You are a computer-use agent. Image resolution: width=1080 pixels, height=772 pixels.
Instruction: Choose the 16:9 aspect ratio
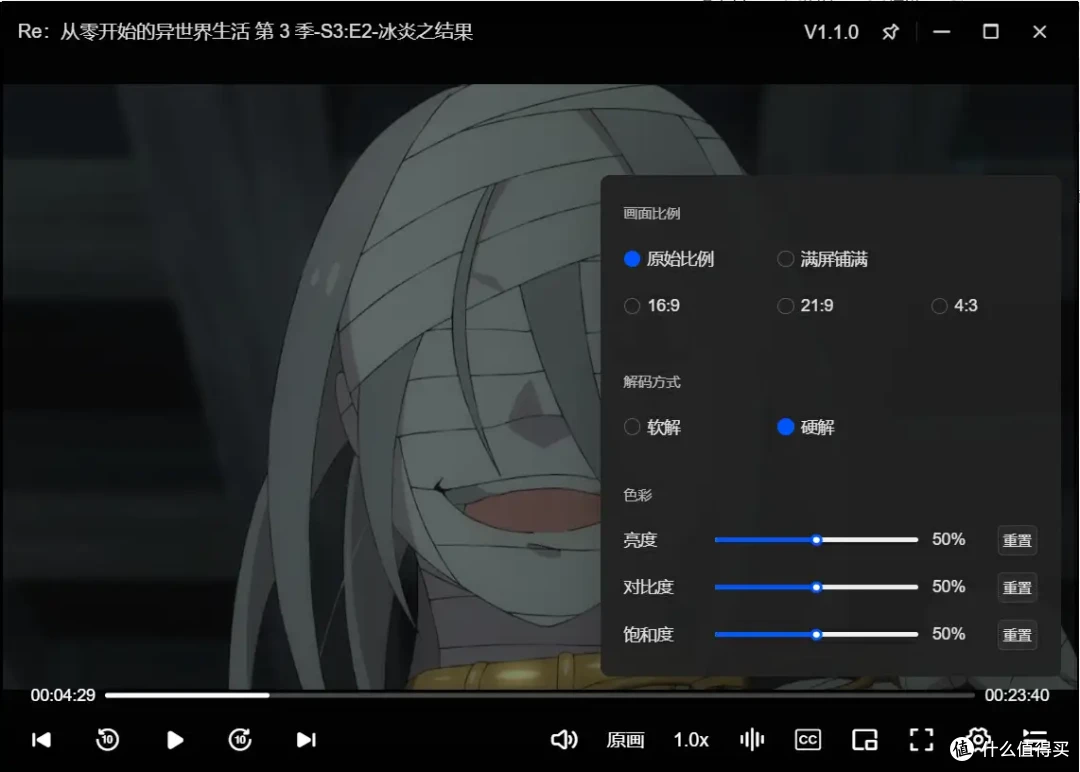tap(652, 306)
